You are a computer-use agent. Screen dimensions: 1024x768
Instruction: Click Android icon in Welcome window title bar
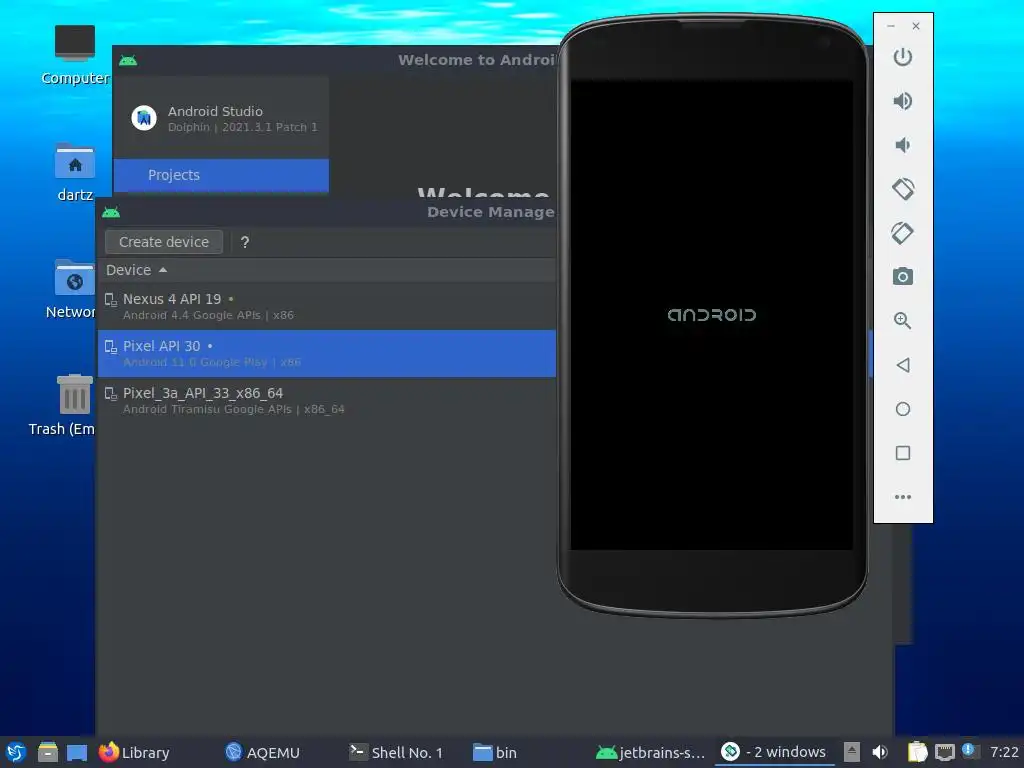128,61
